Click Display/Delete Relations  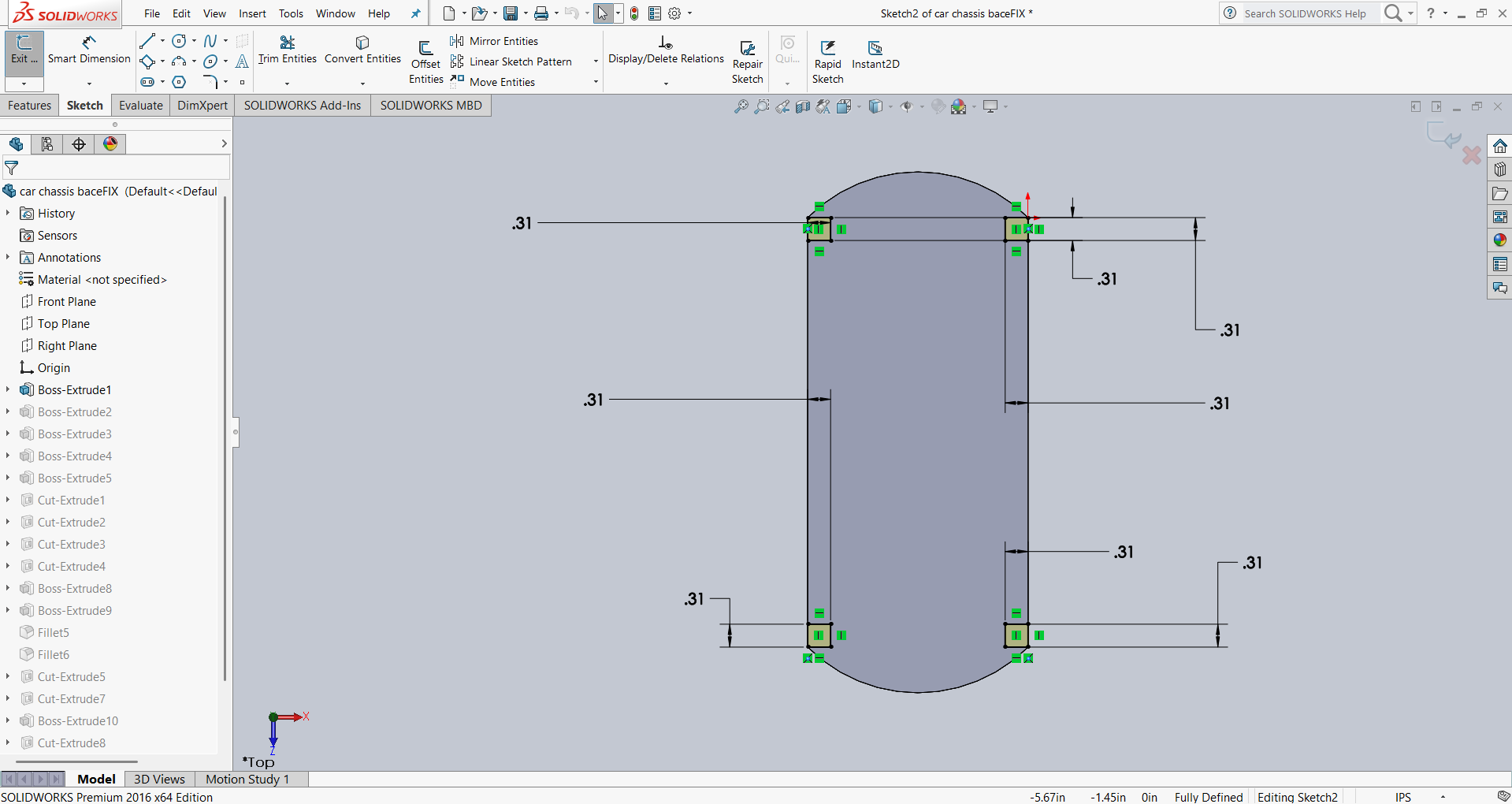click(666, 50)
